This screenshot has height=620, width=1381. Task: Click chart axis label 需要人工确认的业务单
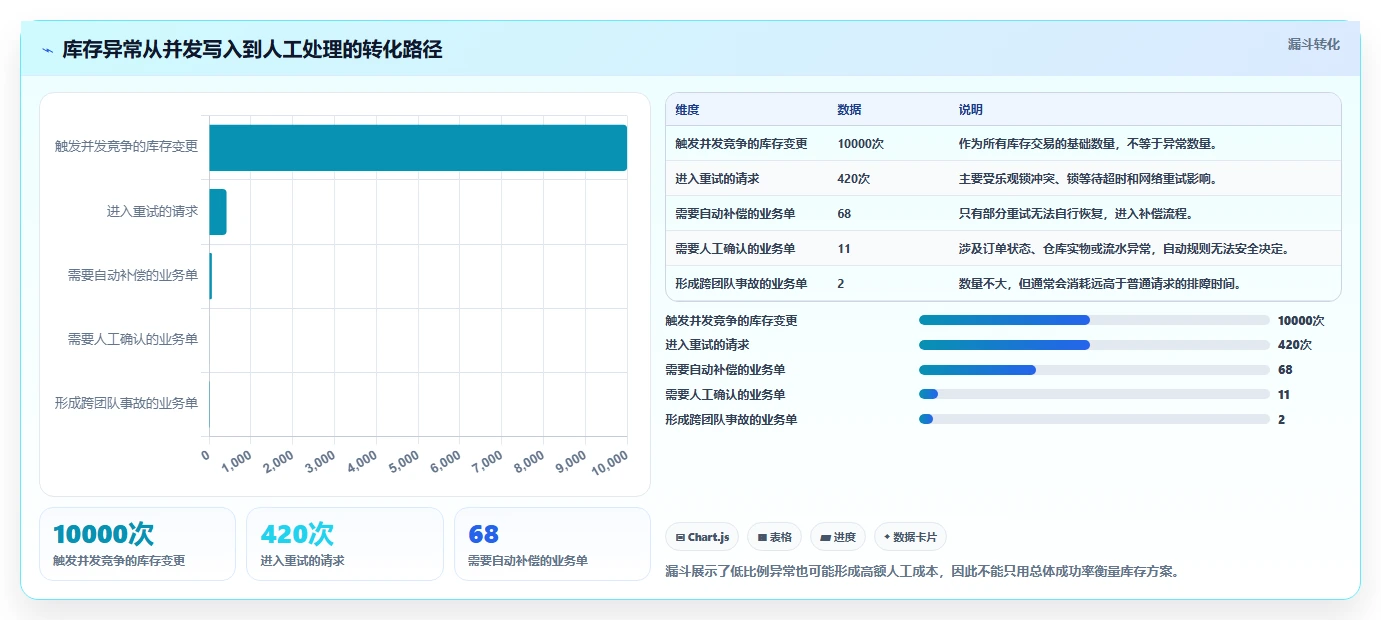pyautogui.click(x=133, y=340)
